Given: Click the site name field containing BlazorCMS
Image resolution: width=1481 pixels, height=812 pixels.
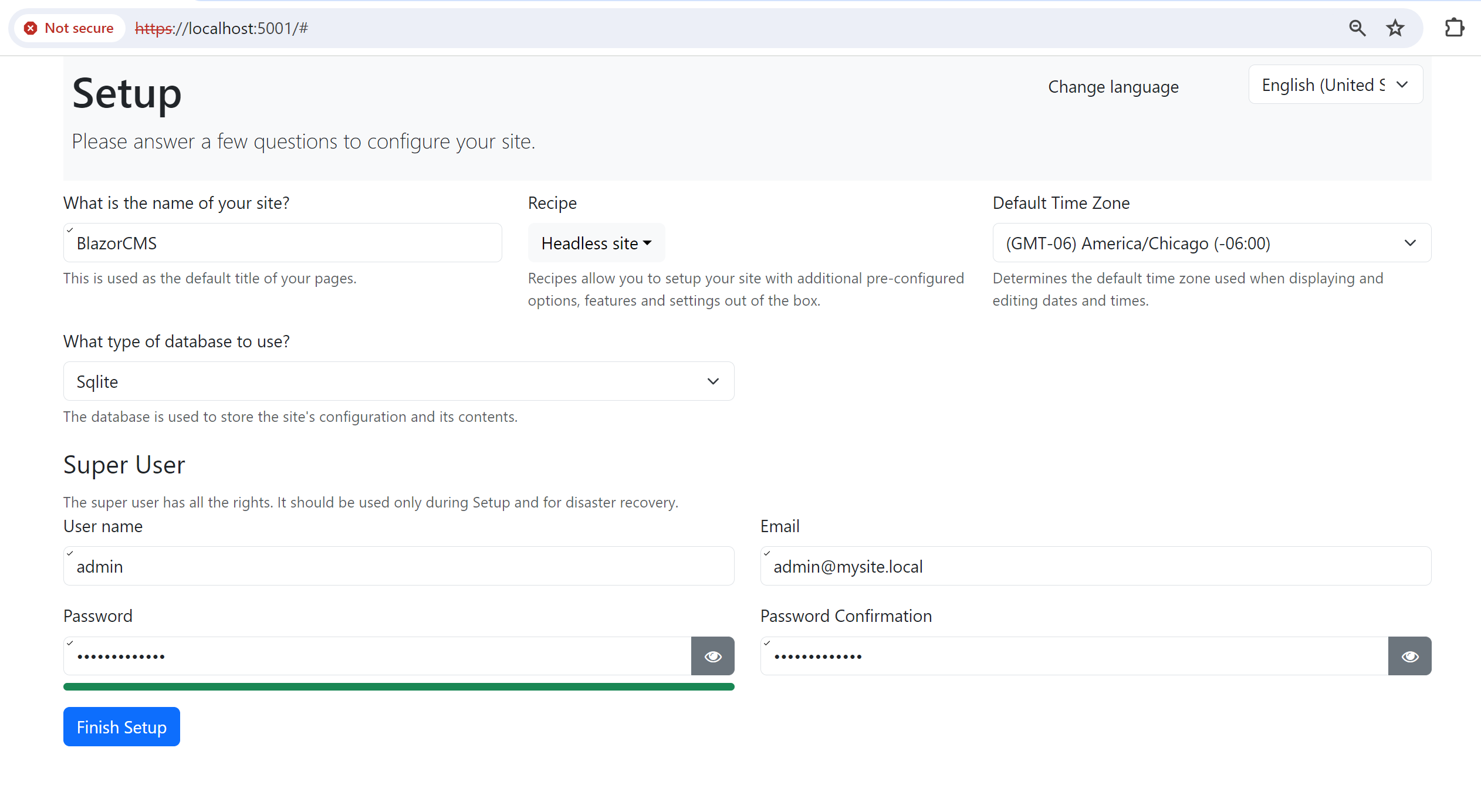Looking at the screenshot, I should [x=282, y=243].
